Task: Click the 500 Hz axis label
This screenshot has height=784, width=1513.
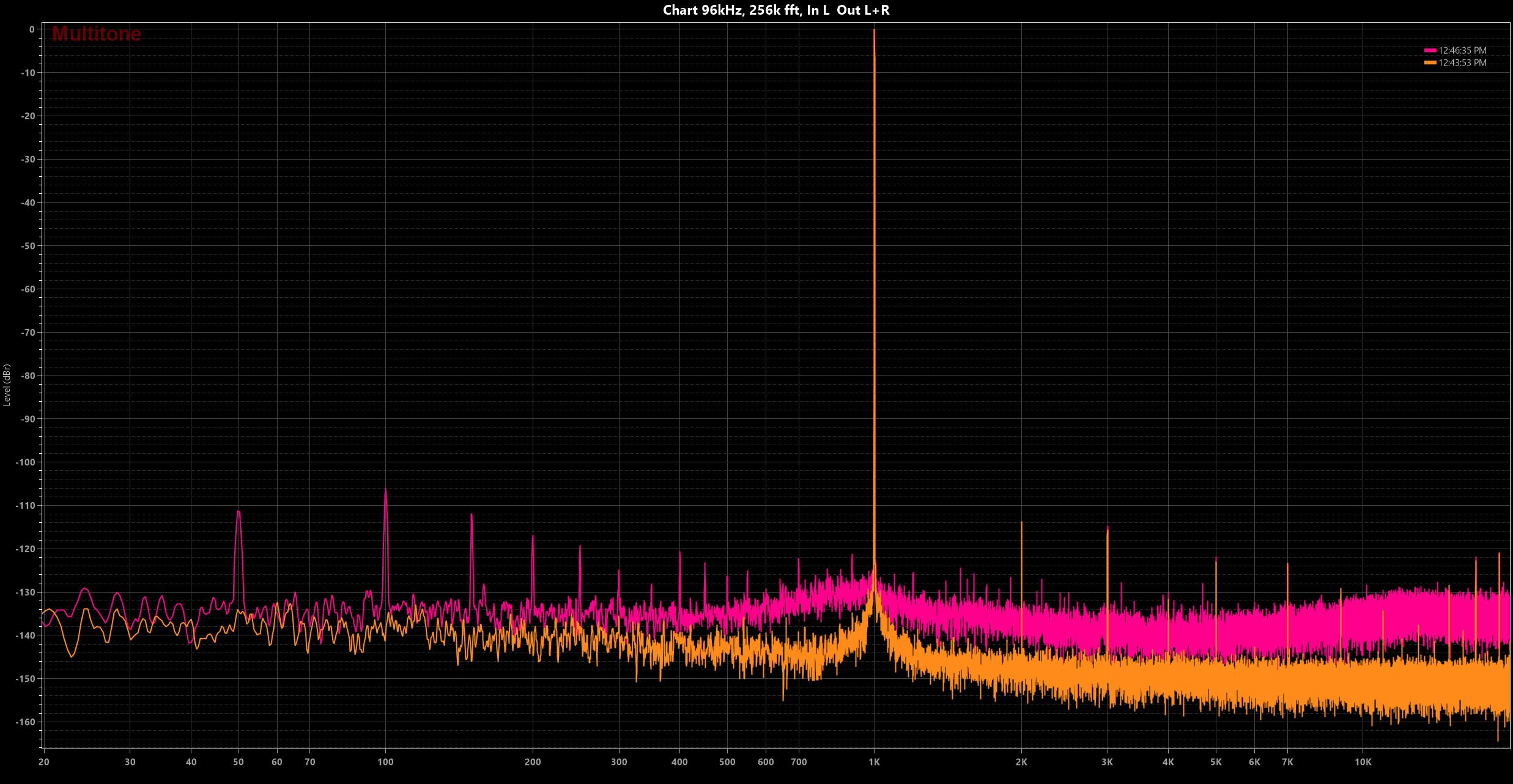Action: (727, 762)
